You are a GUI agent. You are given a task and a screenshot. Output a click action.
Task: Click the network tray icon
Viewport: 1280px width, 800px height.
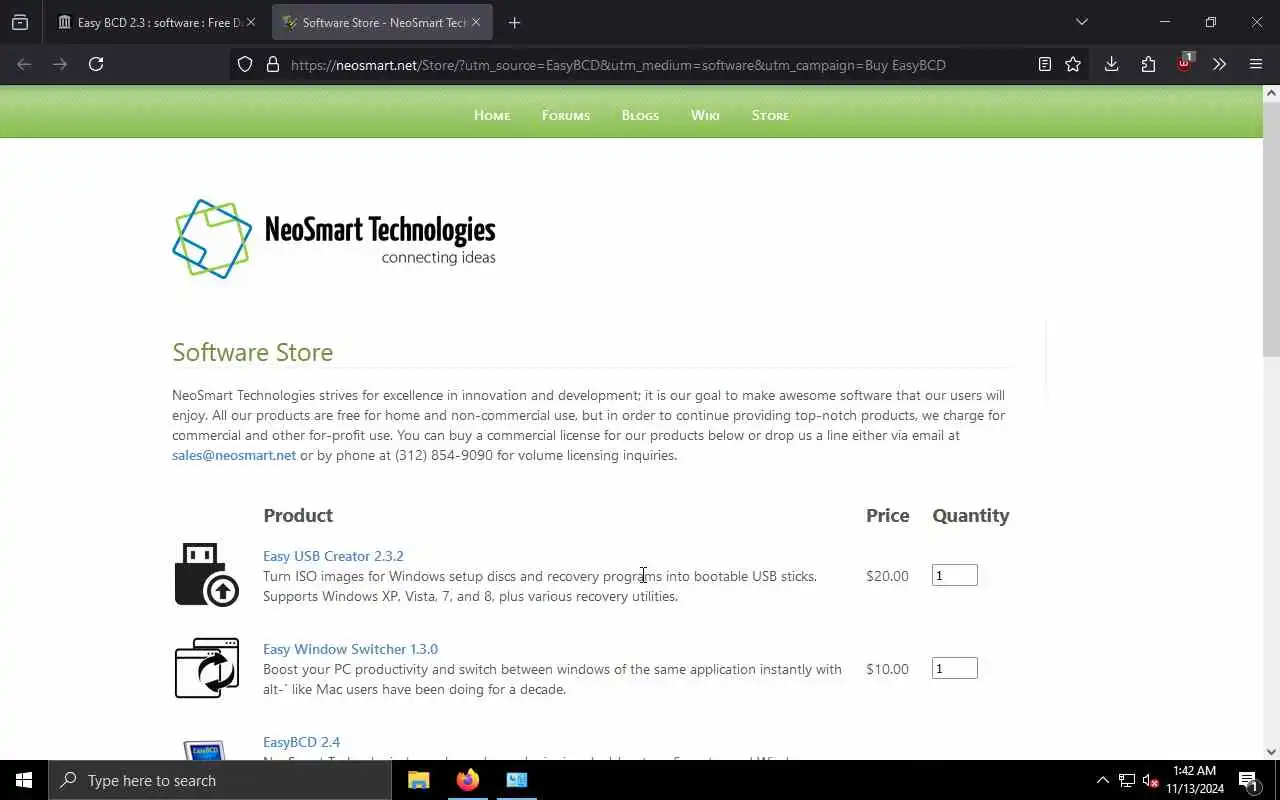click(x=1127, y=780)
